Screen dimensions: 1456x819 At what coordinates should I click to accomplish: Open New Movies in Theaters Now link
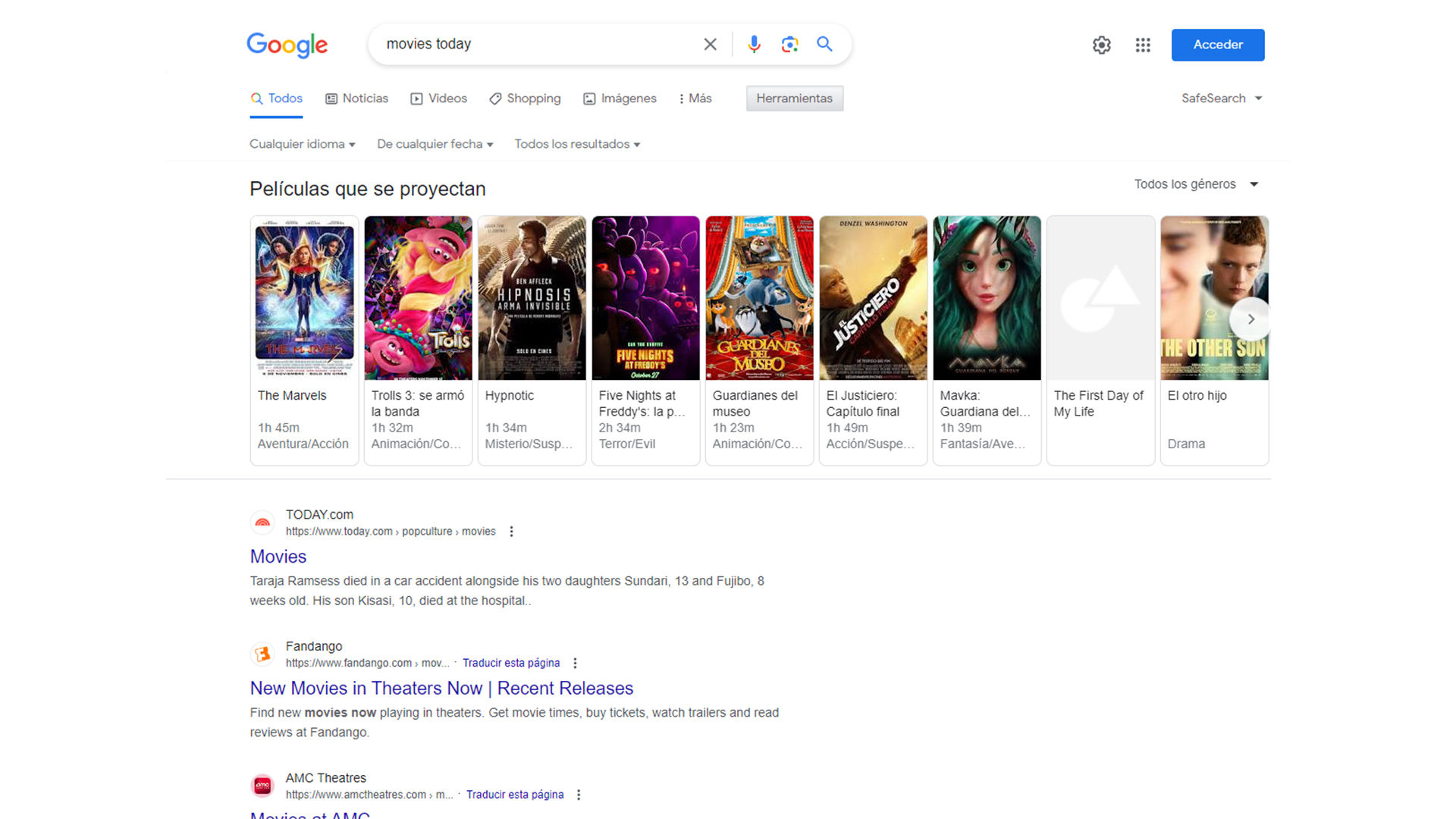tap(441, 689)
